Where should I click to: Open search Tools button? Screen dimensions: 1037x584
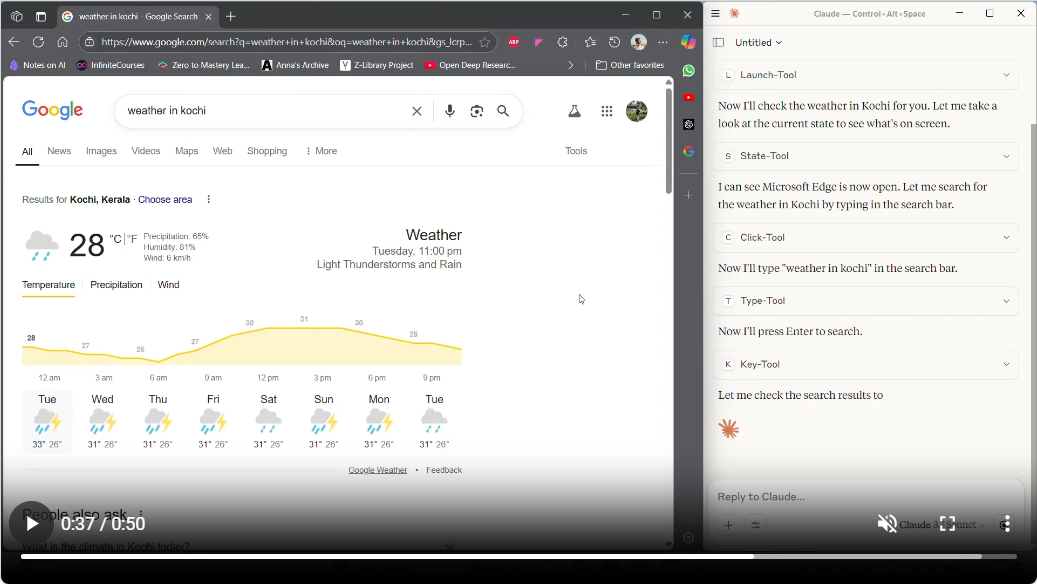(x=576, y=151)
